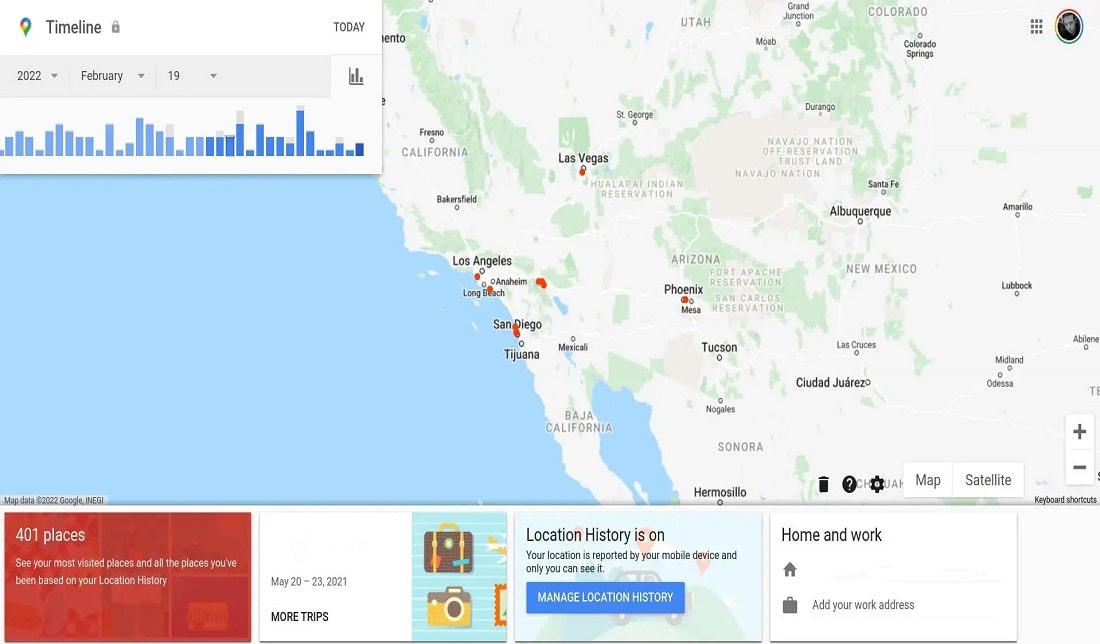Zoom in on the map

click(1079, 432)
